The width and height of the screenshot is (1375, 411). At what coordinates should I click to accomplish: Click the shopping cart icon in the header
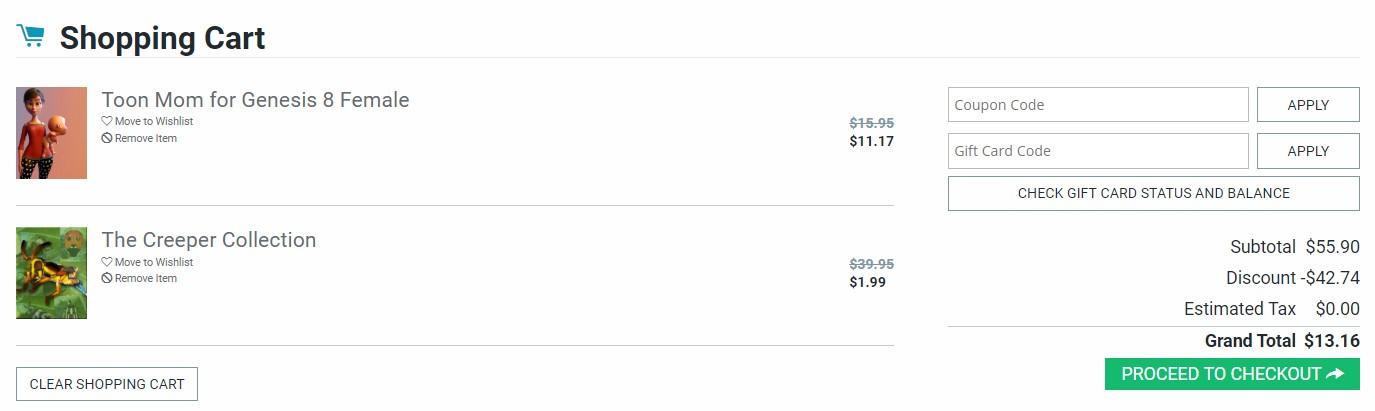click(31, 36)
